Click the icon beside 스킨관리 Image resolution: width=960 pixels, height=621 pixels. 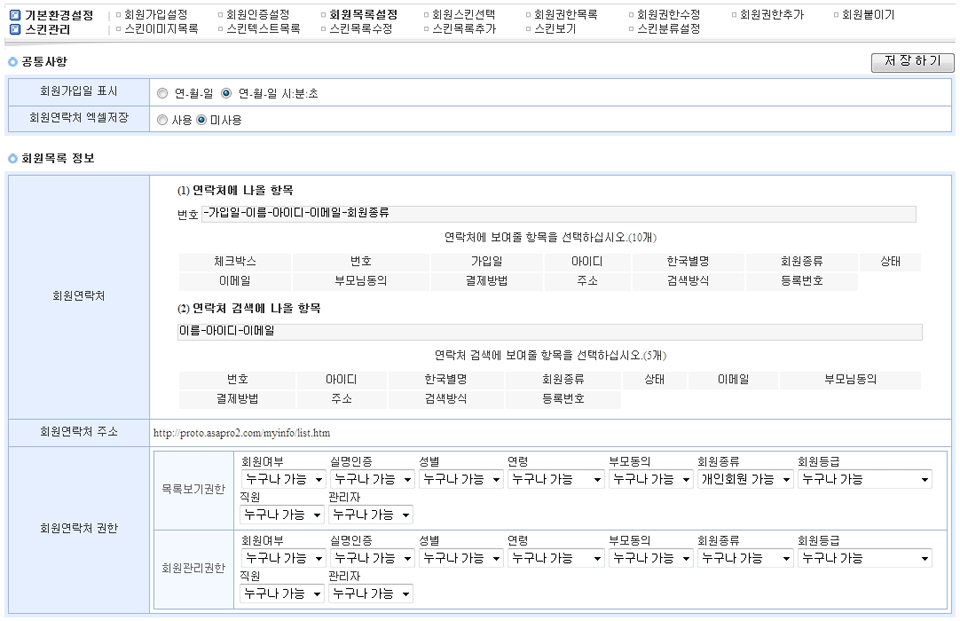point(15,29)
